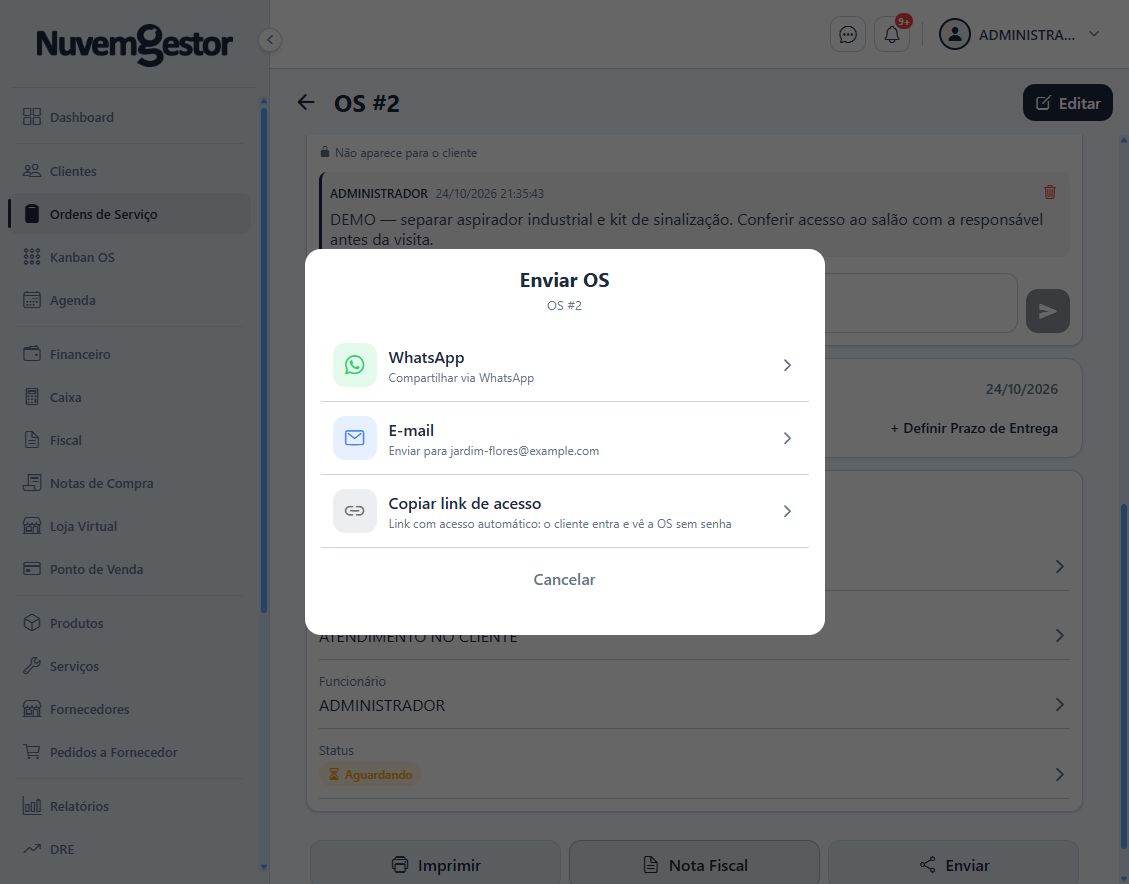The image size is (1129, 884).
Task: Click the Aguardando status badge
Action: pos(370,775)
